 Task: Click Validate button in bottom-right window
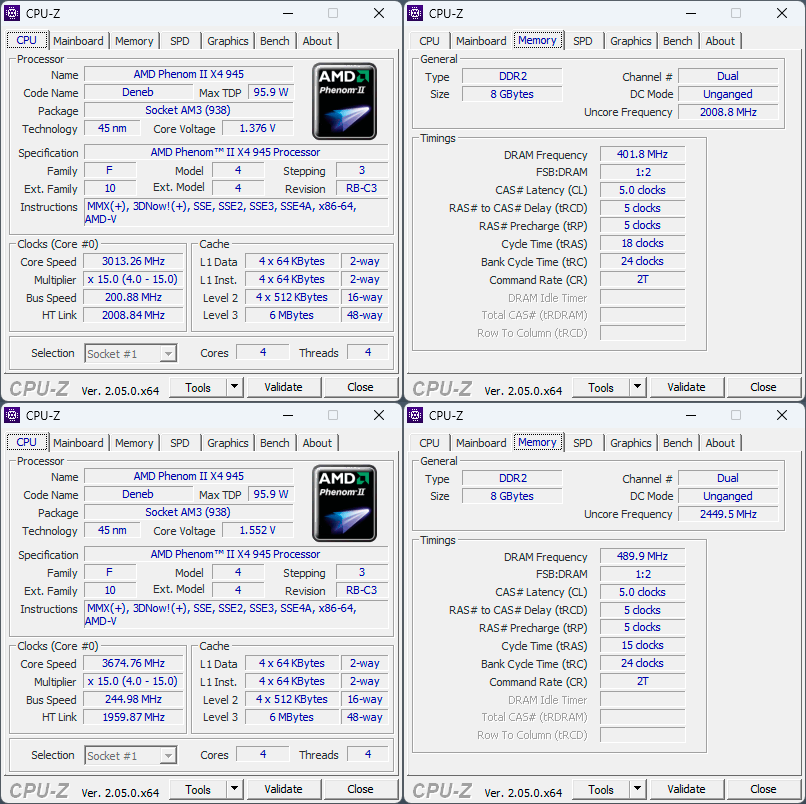tap(687, 789)
